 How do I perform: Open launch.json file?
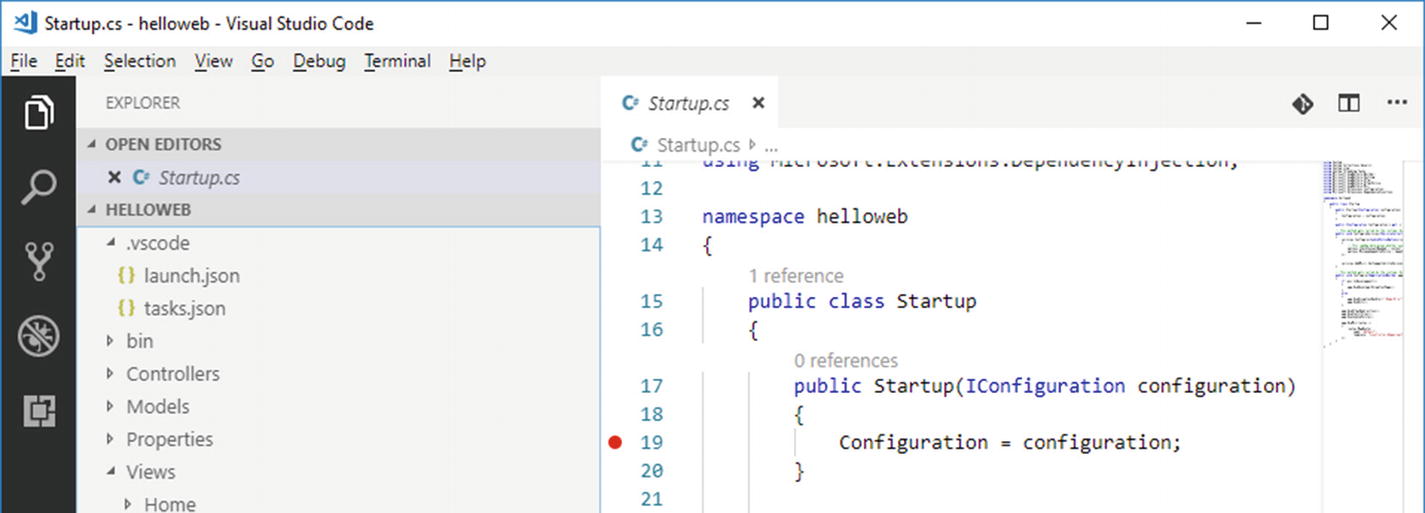191,276
